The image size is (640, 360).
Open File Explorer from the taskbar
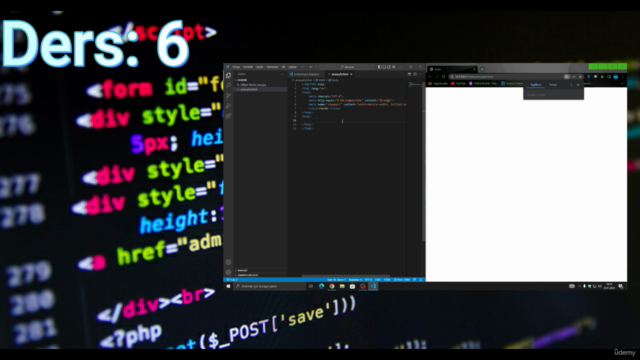point(342,286)
